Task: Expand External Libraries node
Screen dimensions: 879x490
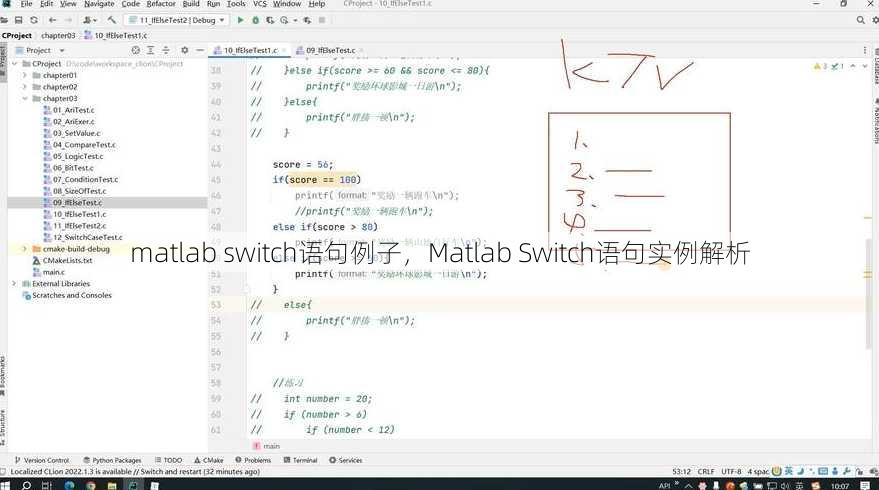Action: point(15,284)
